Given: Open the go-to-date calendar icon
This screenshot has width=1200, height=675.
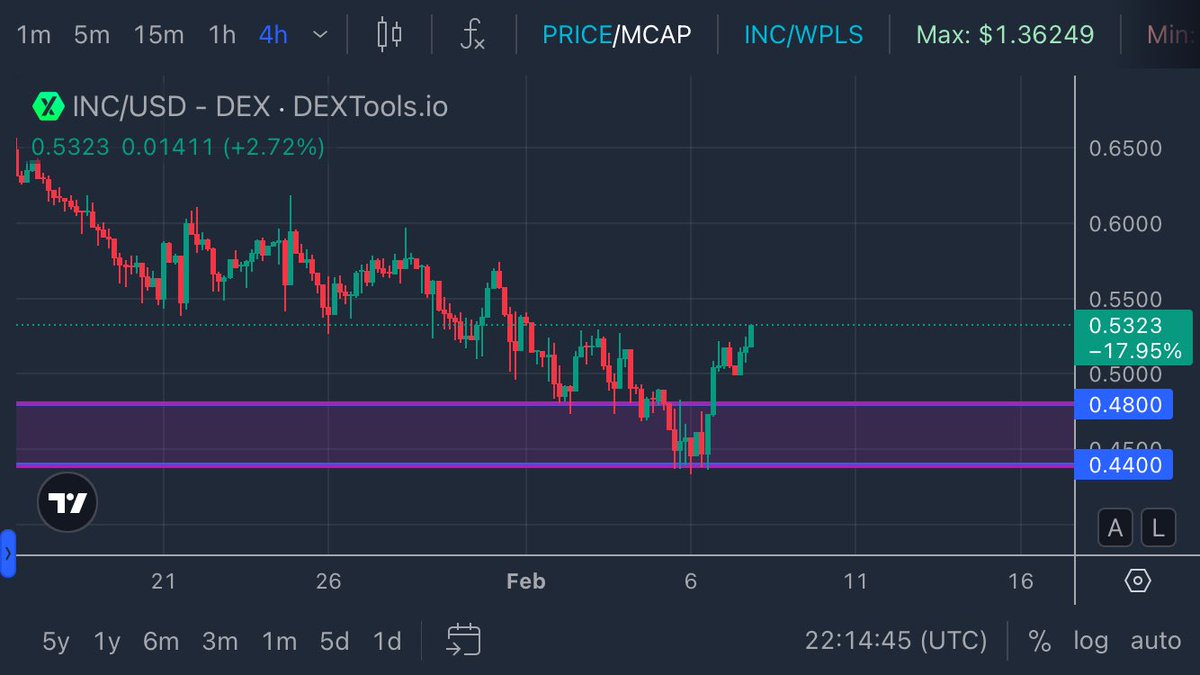Looking at the screenshot, I should 464,640.
